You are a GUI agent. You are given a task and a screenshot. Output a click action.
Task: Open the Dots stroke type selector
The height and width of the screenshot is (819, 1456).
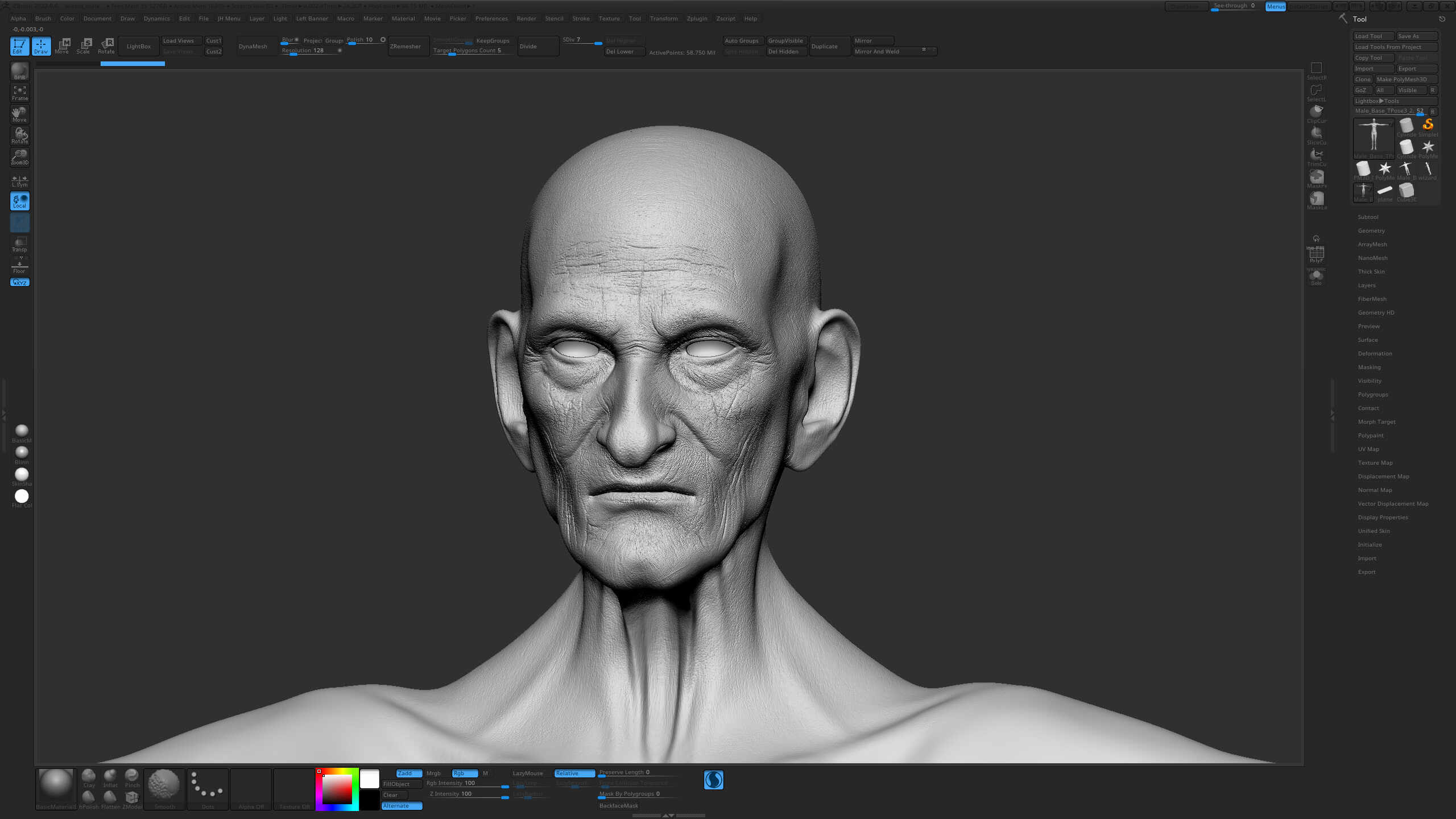click(x=208, y=789)
